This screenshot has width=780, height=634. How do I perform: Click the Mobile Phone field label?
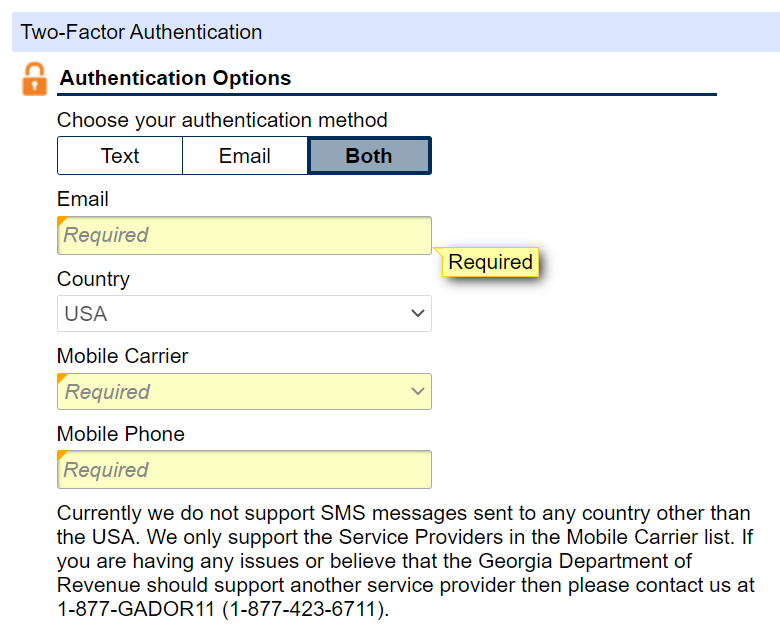pos(121,434)
